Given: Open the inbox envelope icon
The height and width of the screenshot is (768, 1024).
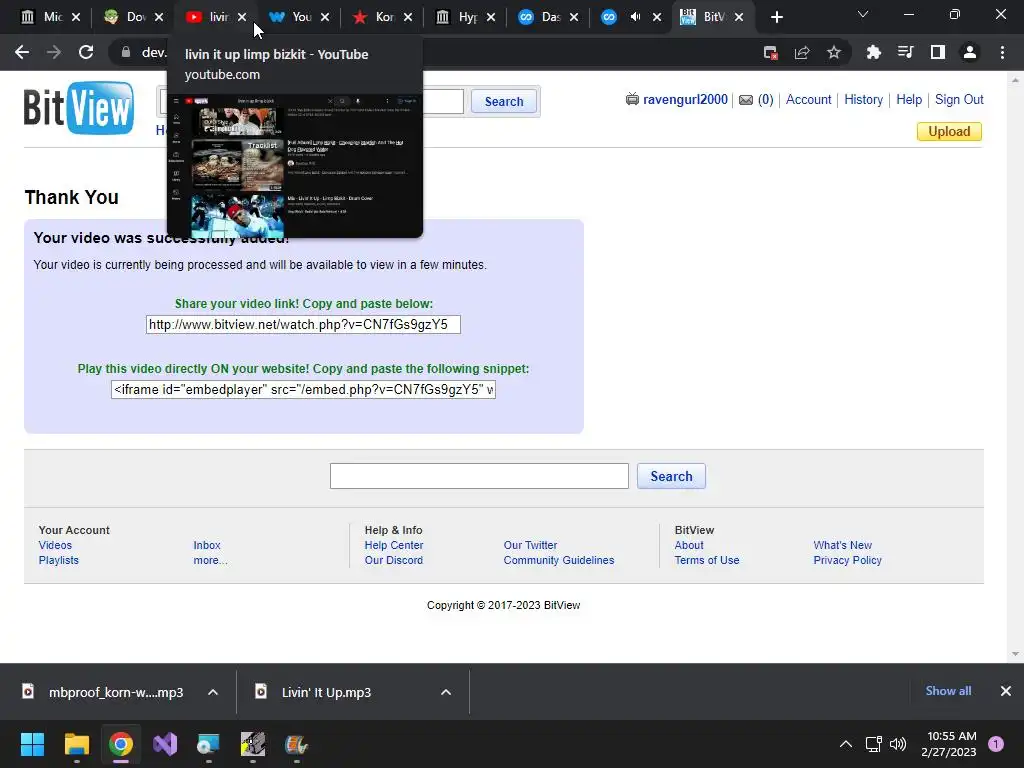Looking at the screenshot, I should point(746,100).
